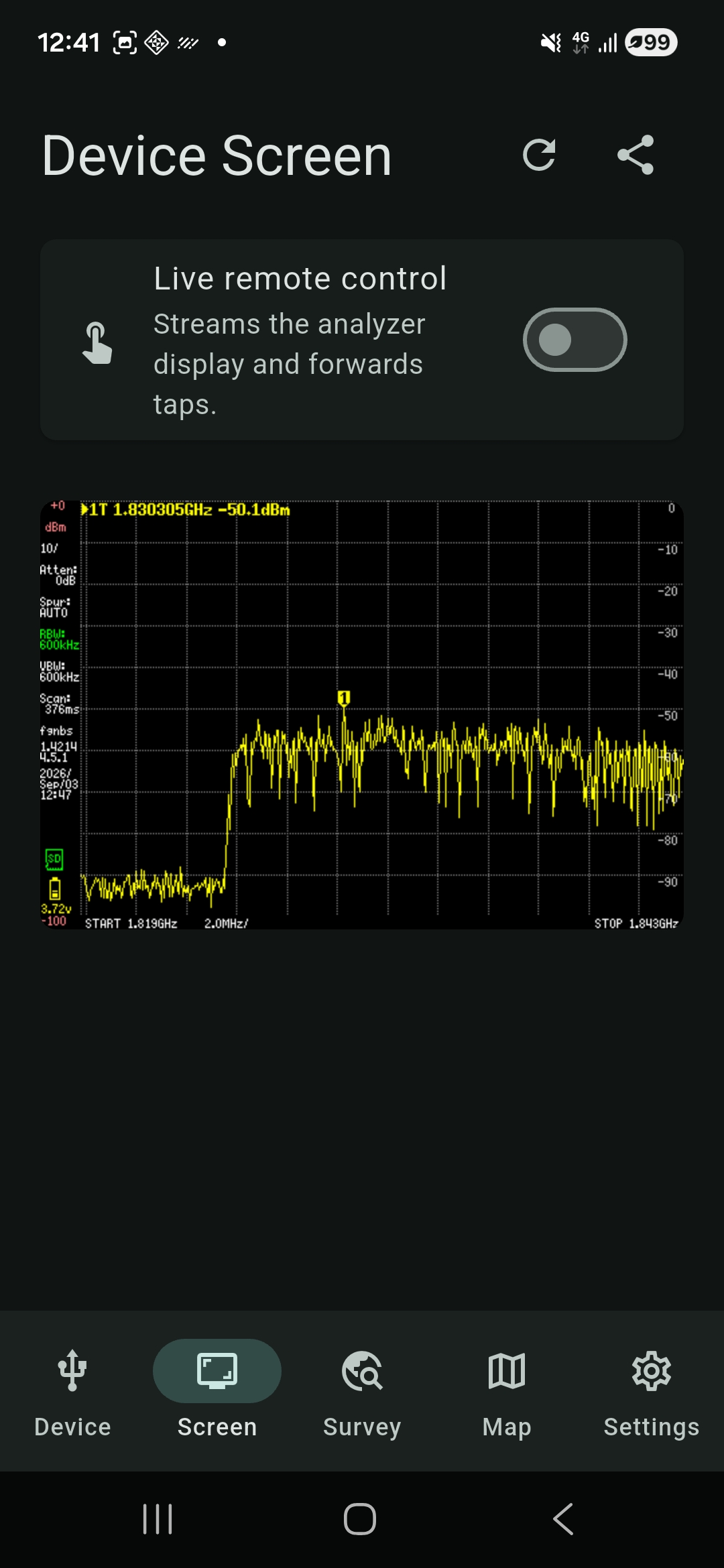Tap the 10/ scale per division label

tap(49, 548)
